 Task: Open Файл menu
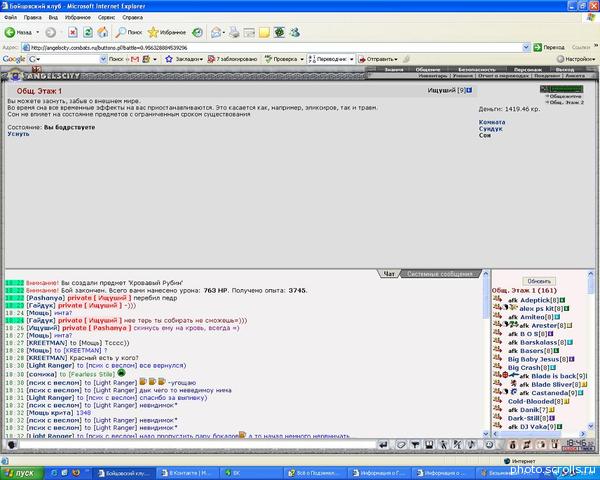click(10, 17)
